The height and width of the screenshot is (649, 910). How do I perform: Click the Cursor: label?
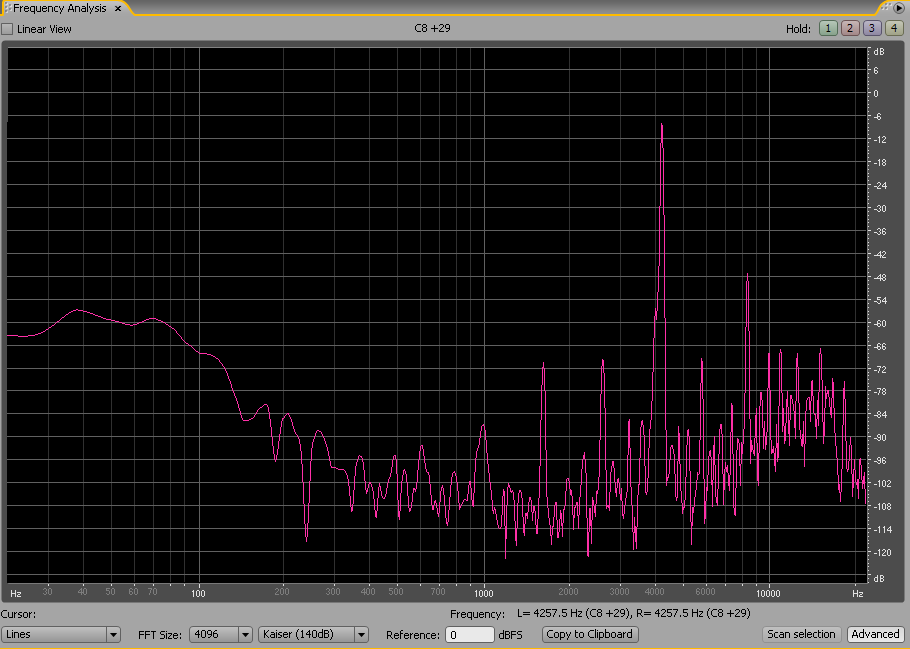pos(18,614)
